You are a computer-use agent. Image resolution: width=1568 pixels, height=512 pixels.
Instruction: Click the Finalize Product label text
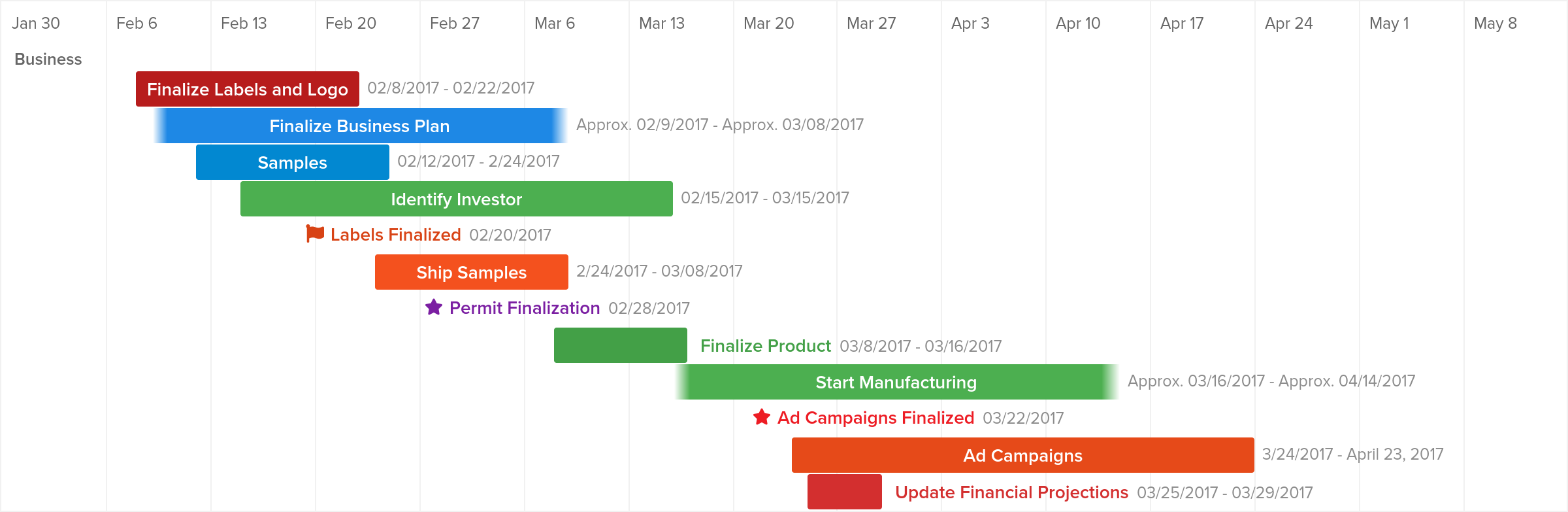pos(766,346)
